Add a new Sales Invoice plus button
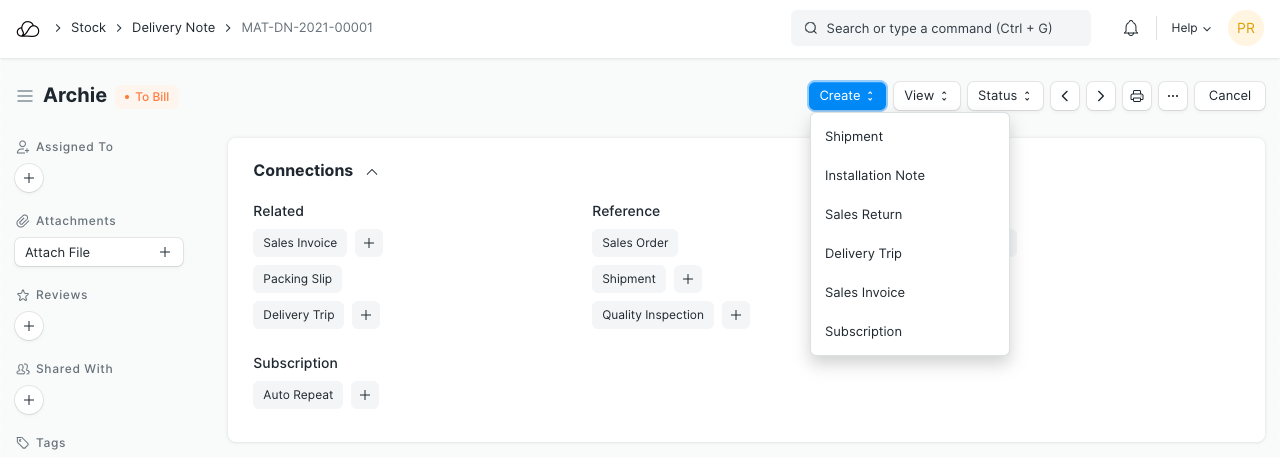Screen dimensions: 1280x457 point(369,243)
